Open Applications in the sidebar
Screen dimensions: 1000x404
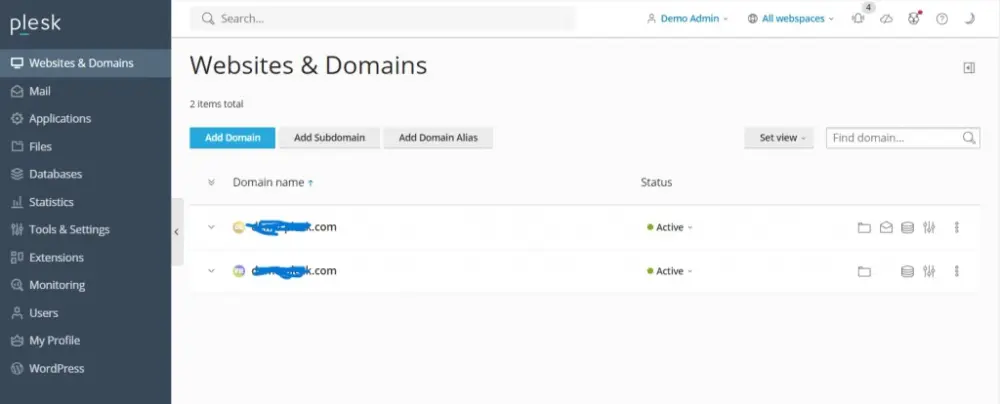tap(85, 119)
